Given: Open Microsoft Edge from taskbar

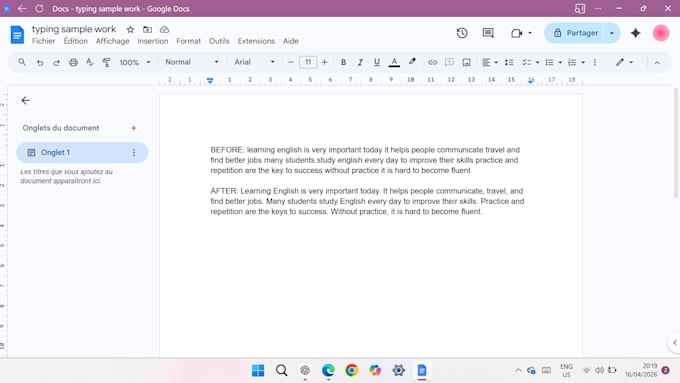Looking at the screenshot, I should click(328, 370).
